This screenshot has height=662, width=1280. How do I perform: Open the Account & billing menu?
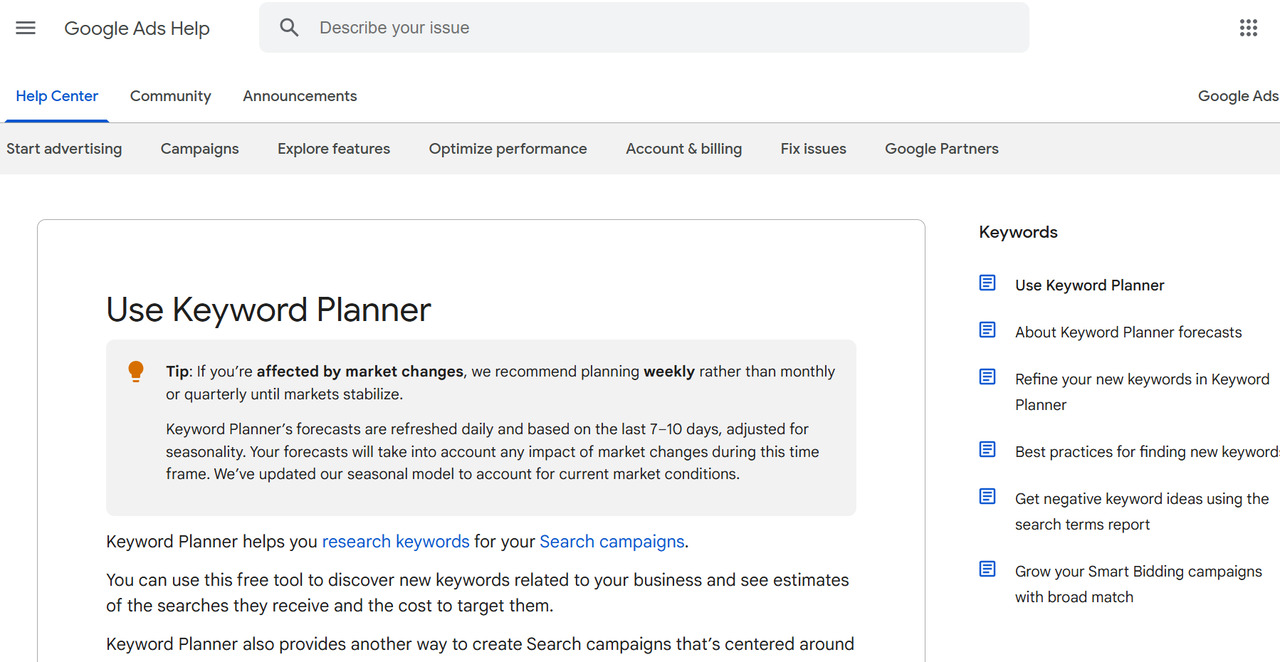pos(684,149)
